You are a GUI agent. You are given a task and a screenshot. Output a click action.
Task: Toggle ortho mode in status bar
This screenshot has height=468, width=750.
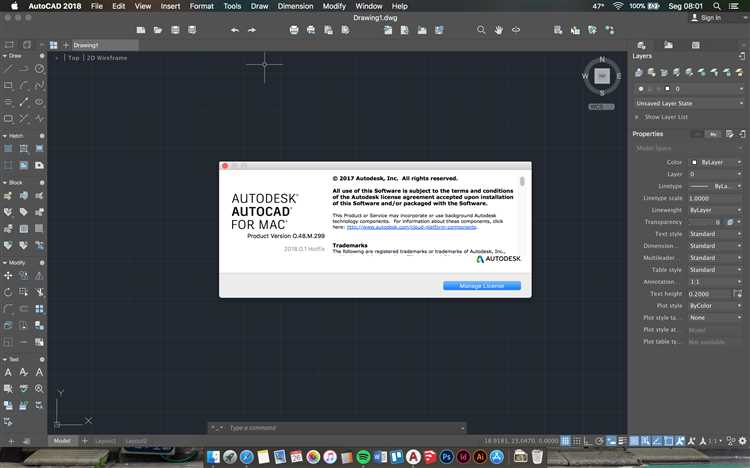coord(588,441)
